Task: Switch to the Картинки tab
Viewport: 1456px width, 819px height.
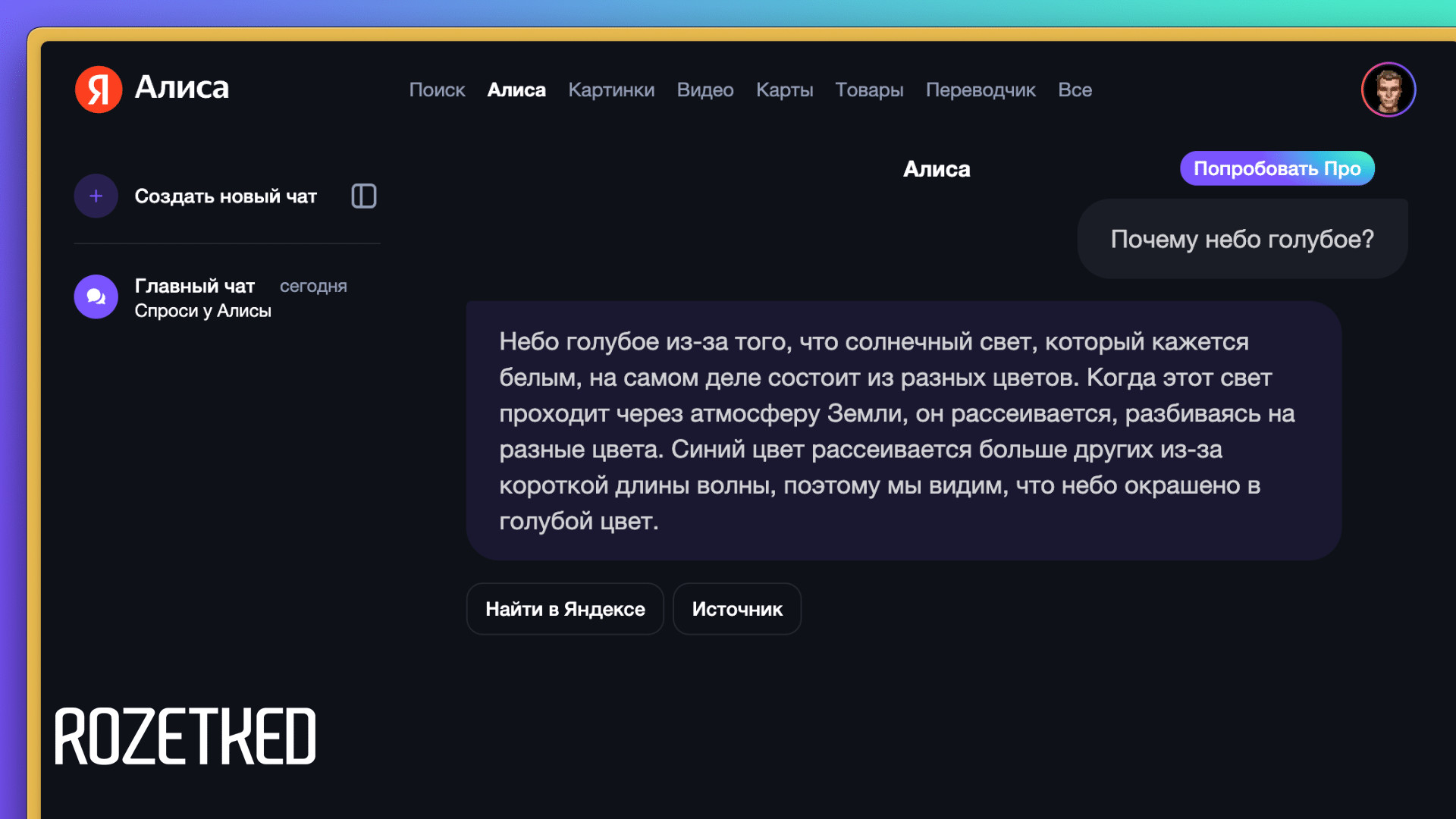Action: point(611,89)
